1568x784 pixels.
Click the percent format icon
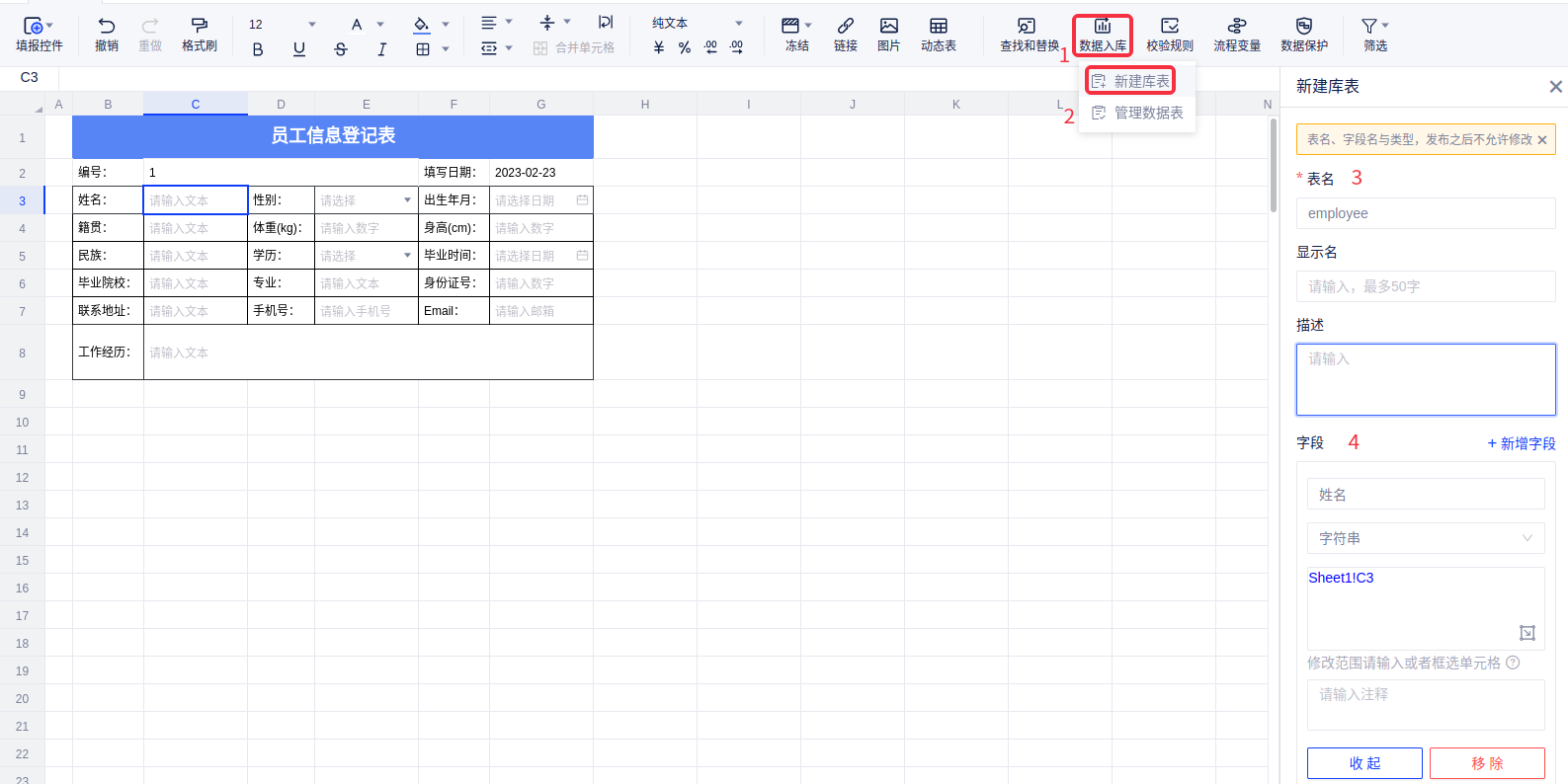click(x=685, y=47)
